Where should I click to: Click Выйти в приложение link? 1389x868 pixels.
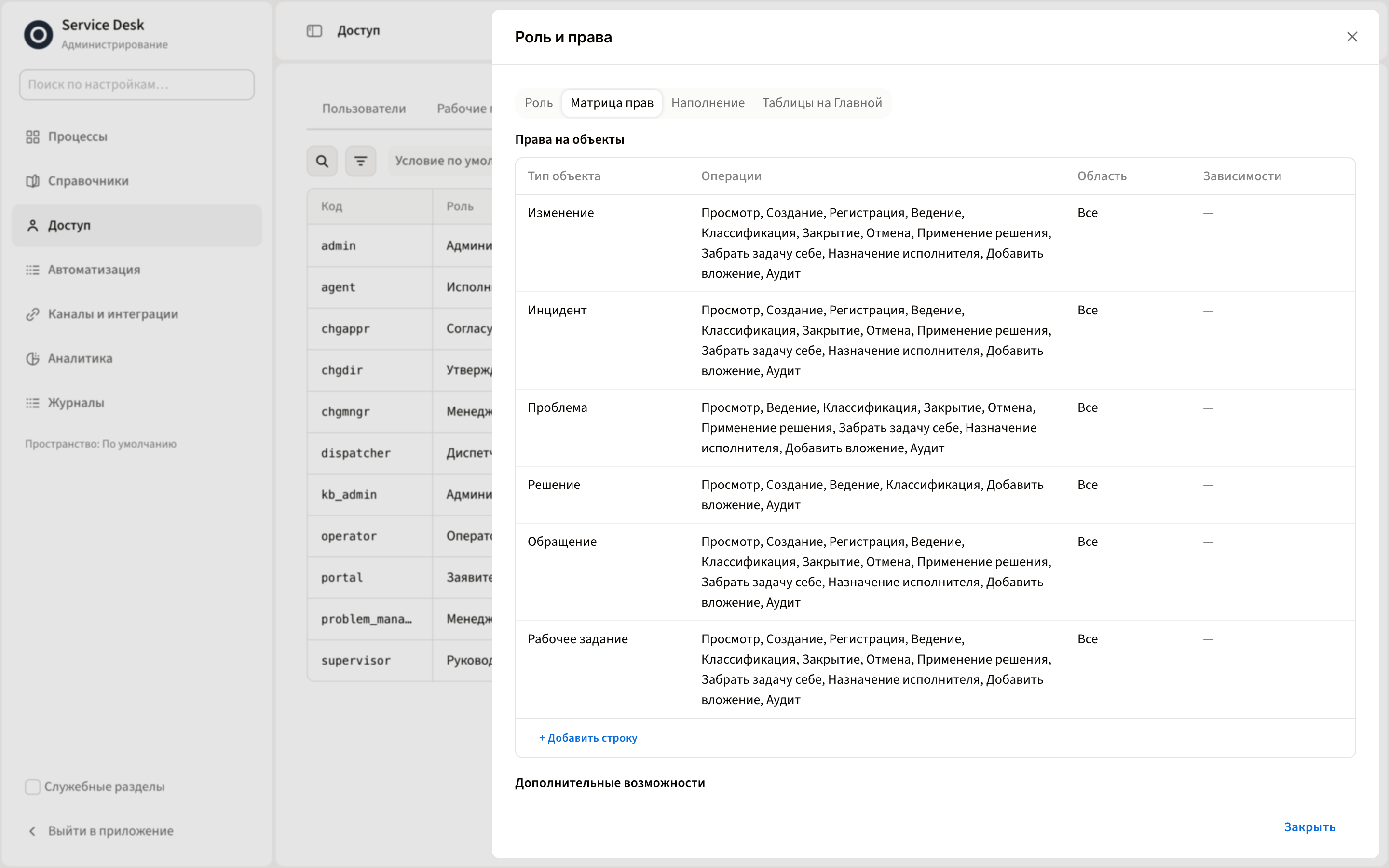[x=111, y=831]
